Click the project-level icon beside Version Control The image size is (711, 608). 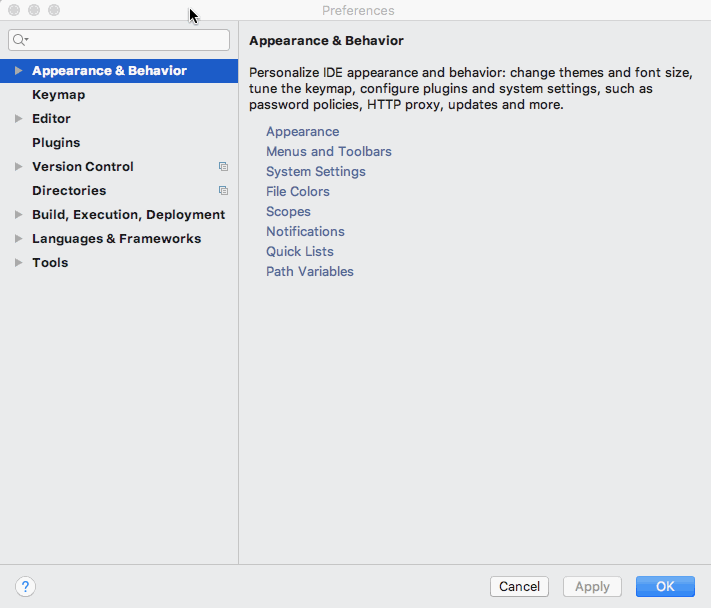click(x=223, y=167)
